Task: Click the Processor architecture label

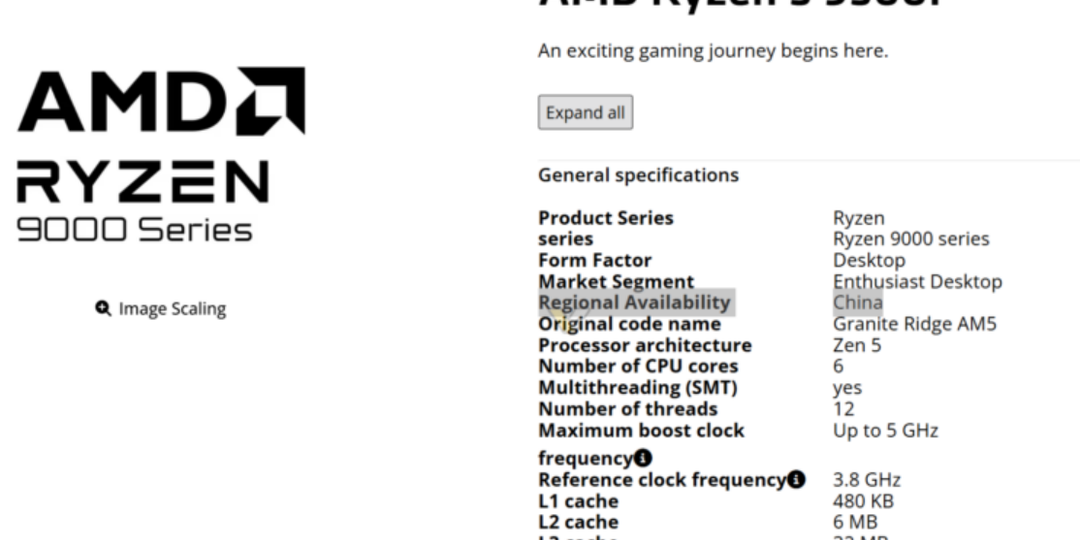Action: (x=645, y=345)
